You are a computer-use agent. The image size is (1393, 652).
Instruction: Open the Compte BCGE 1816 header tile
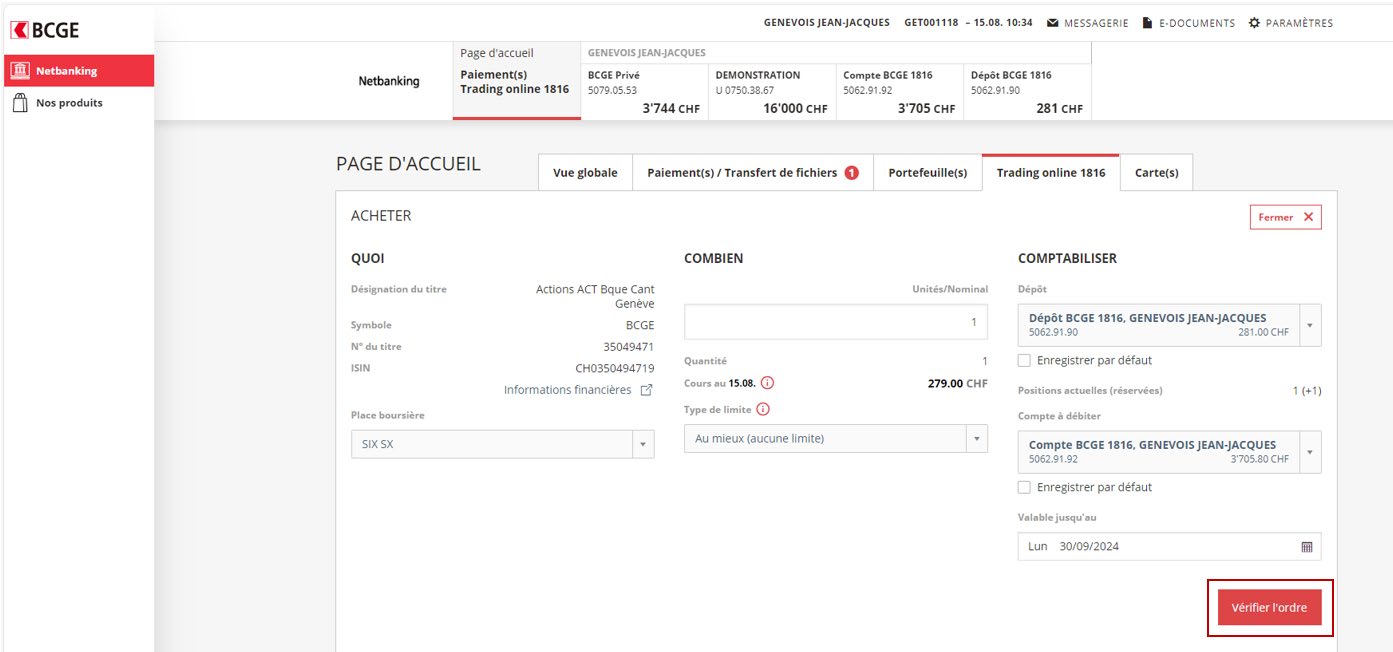[x=899, y=92]
